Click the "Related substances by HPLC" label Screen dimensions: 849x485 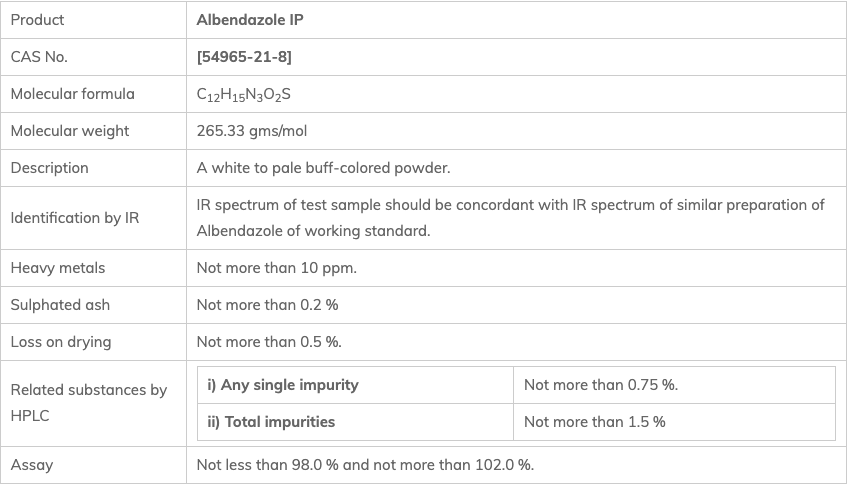(88, 402)
